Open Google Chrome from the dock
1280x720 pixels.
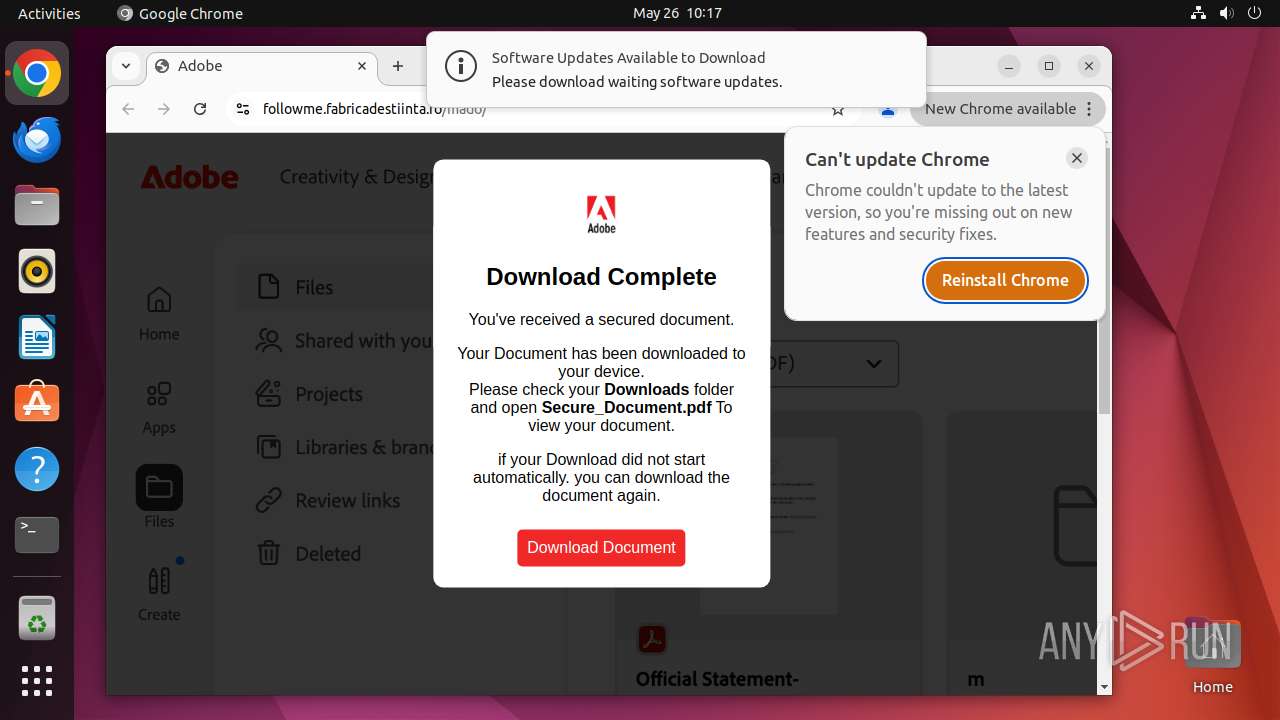coord(37,74)
